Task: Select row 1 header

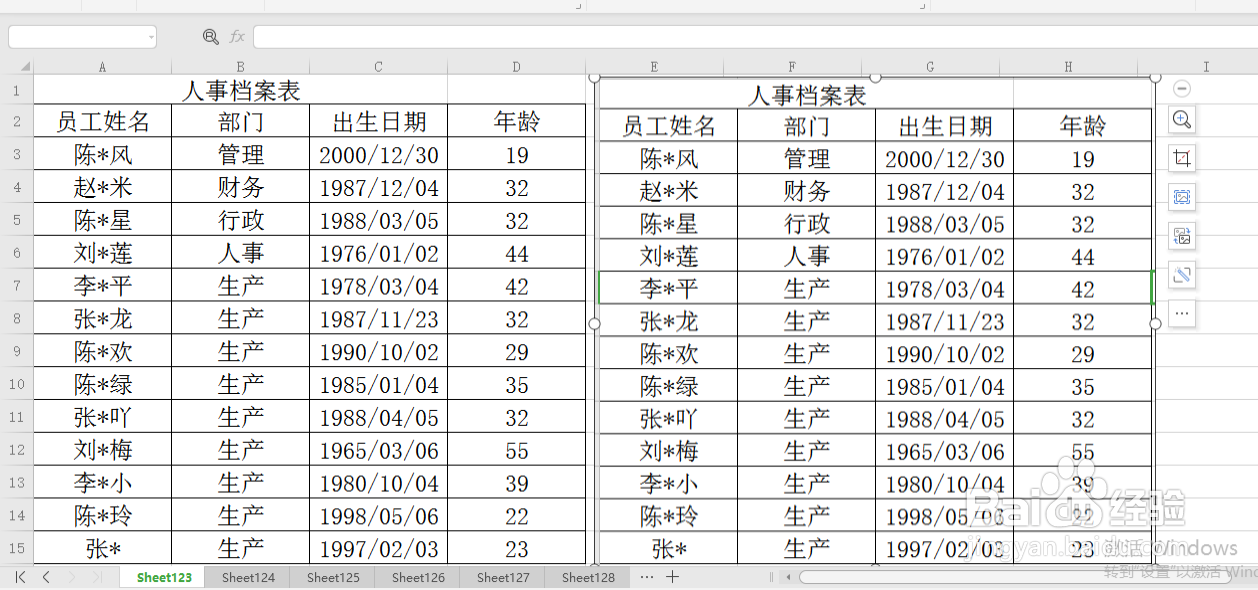Action: pos(16,90)
